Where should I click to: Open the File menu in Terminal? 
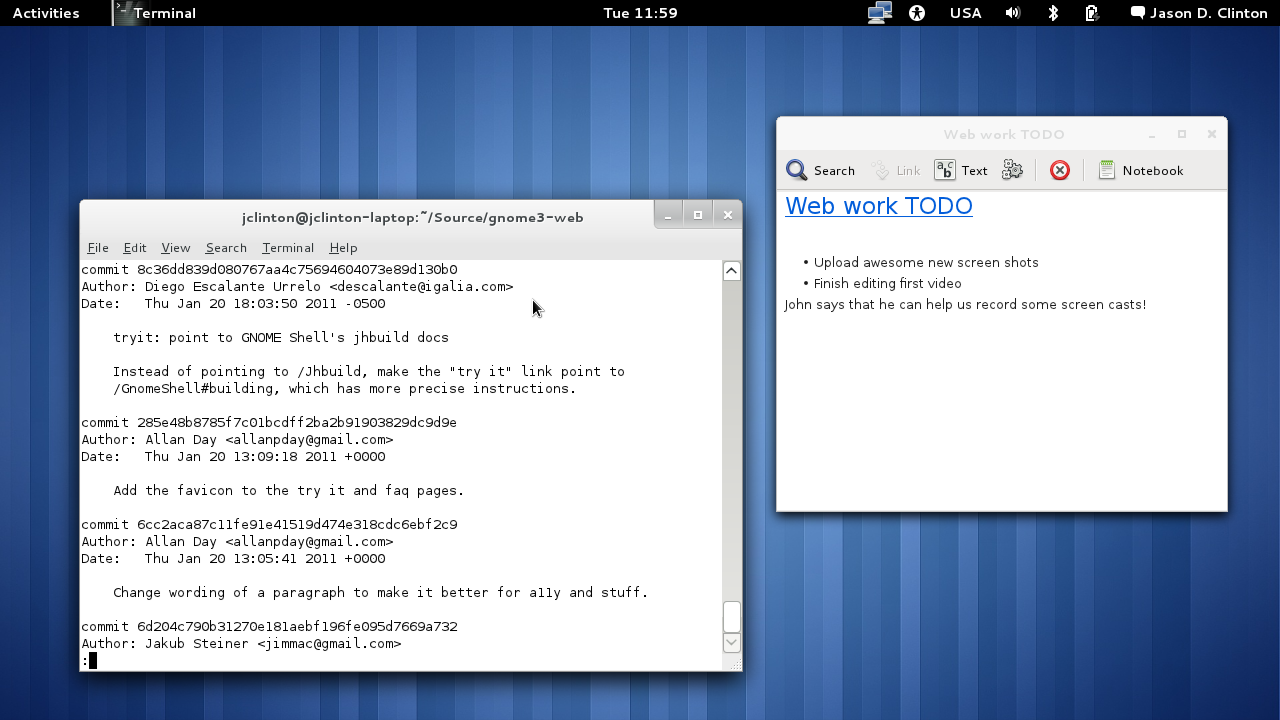97,247
